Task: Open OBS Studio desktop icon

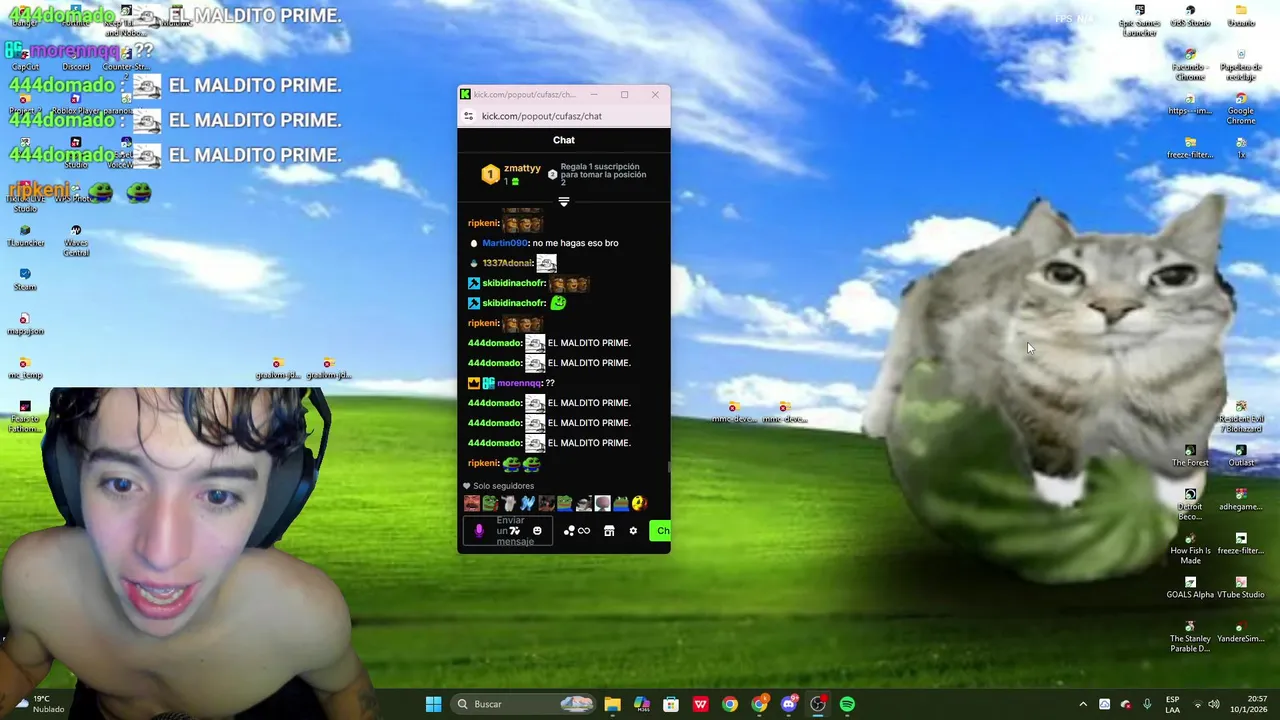Action: point(1190,16)
